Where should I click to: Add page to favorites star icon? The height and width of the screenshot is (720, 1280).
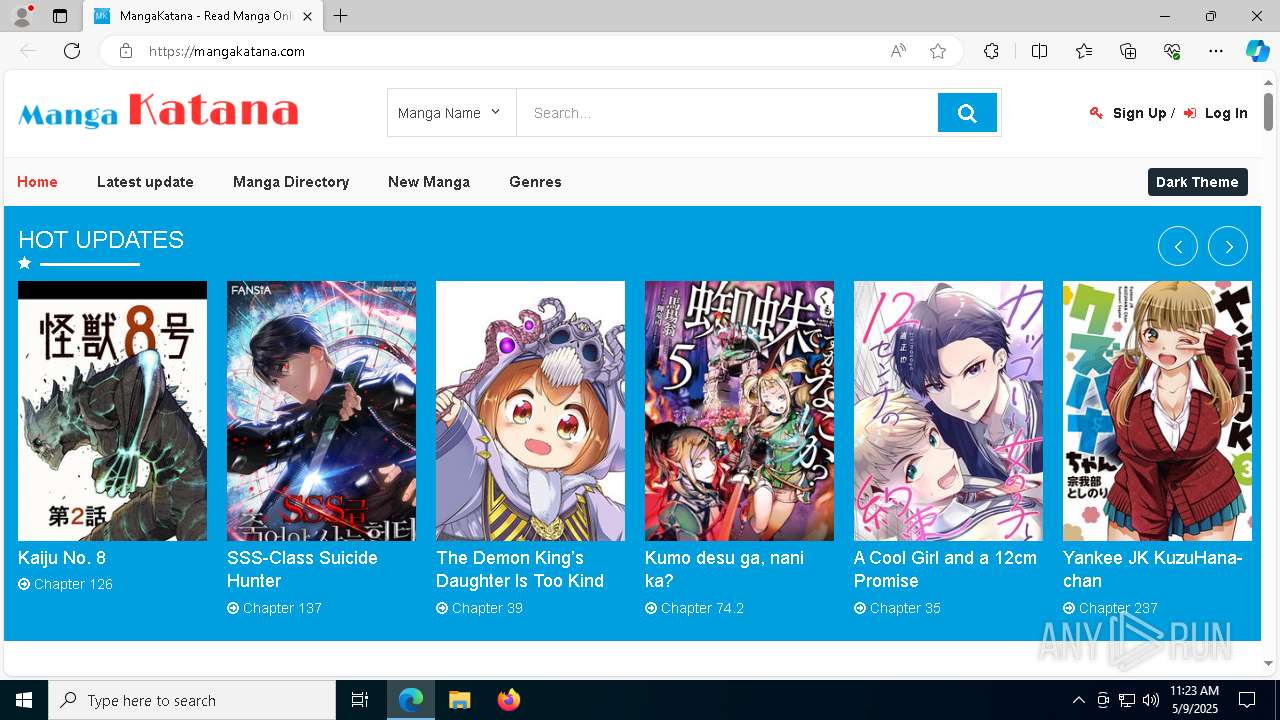click(x=938, y=51)
